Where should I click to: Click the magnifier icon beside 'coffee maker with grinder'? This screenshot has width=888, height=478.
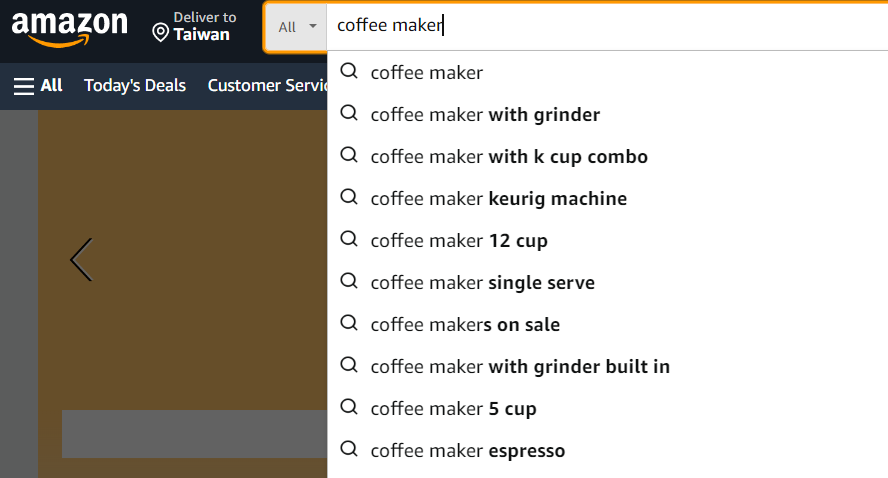349,114
